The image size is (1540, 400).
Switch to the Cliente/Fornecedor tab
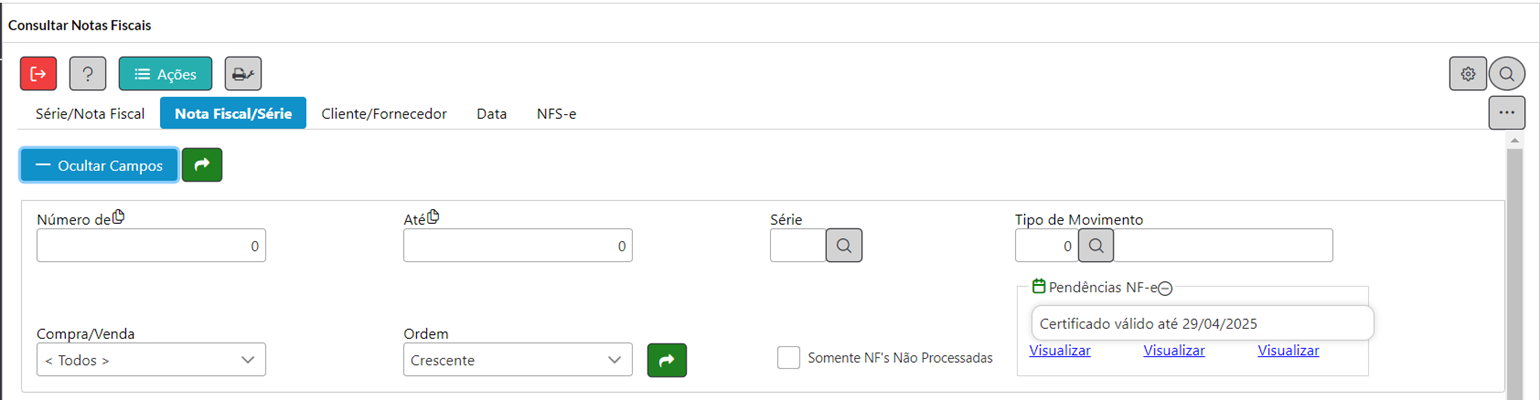383,114
